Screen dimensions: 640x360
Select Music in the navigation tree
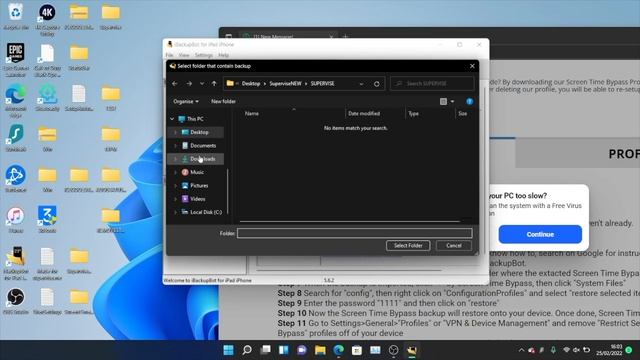point(197,172)
